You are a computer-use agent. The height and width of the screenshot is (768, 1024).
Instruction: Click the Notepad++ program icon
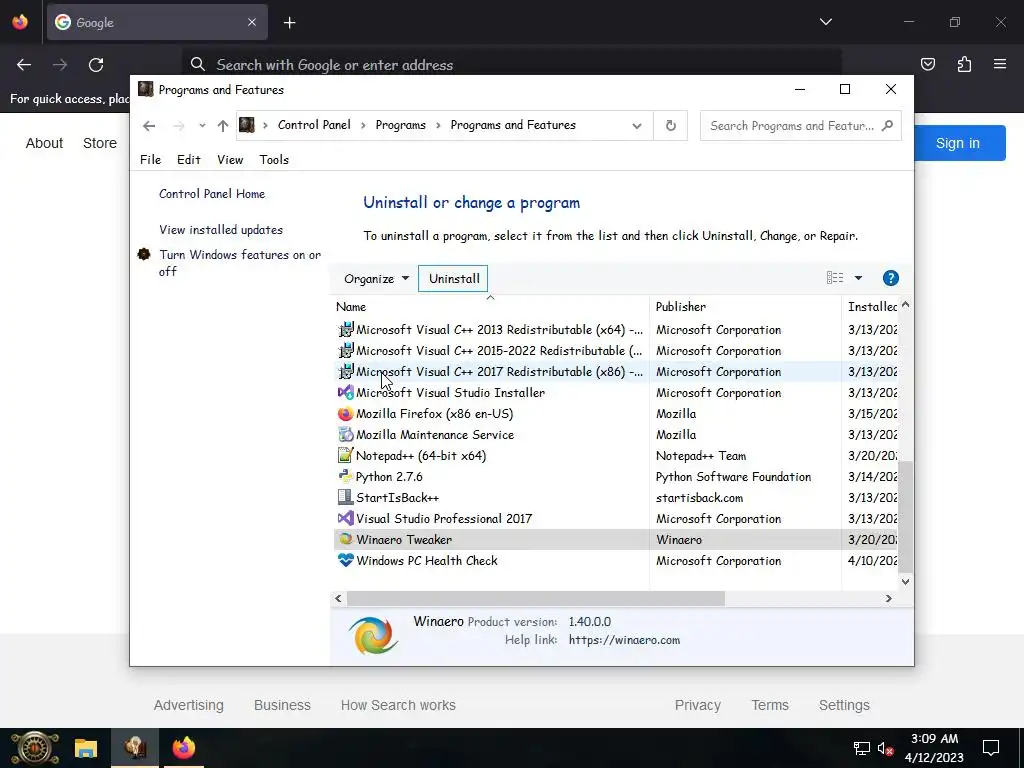pyautogui.click(x=345, y=455)
